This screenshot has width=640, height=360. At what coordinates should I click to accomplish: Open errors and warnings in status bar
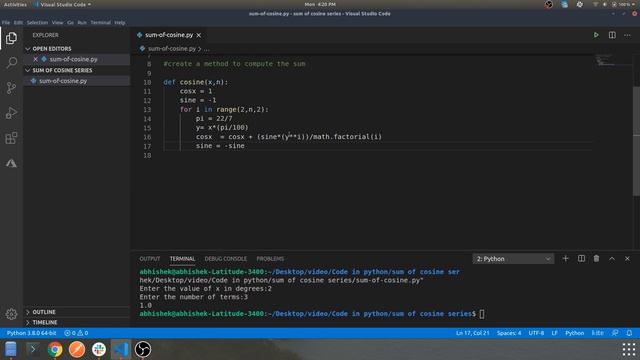[x=76, y=333]
